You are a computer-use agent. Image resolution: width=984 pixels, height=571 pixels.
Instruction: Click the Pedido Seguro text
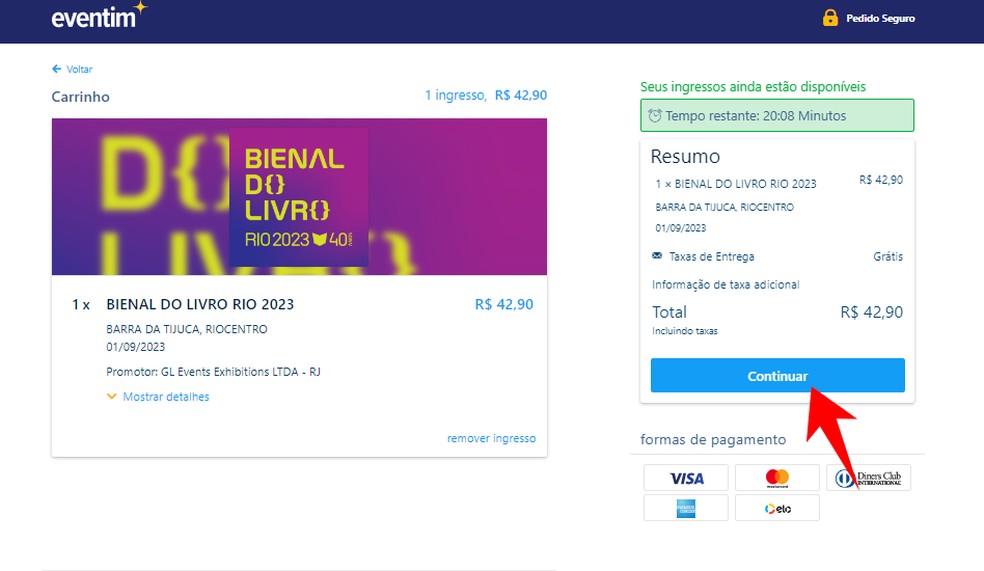click(880, 18)
